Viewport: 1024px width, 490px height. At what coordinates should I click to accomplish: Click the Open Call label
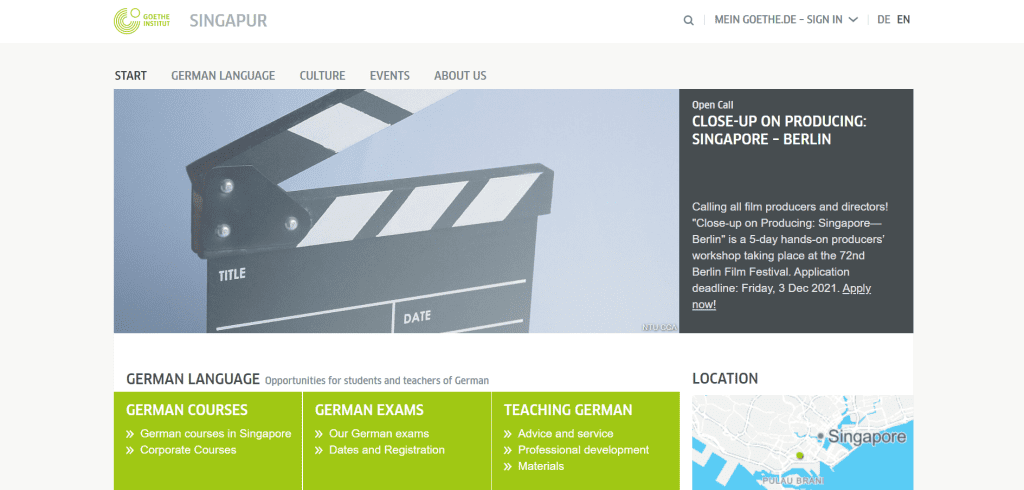coord(712,105)
